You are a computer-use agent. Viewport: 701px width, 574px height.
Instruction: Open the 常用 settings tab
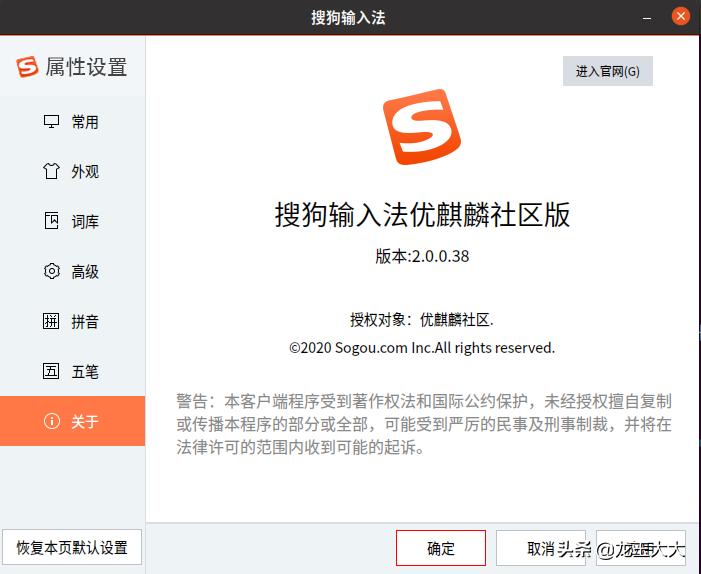[72, 122]
